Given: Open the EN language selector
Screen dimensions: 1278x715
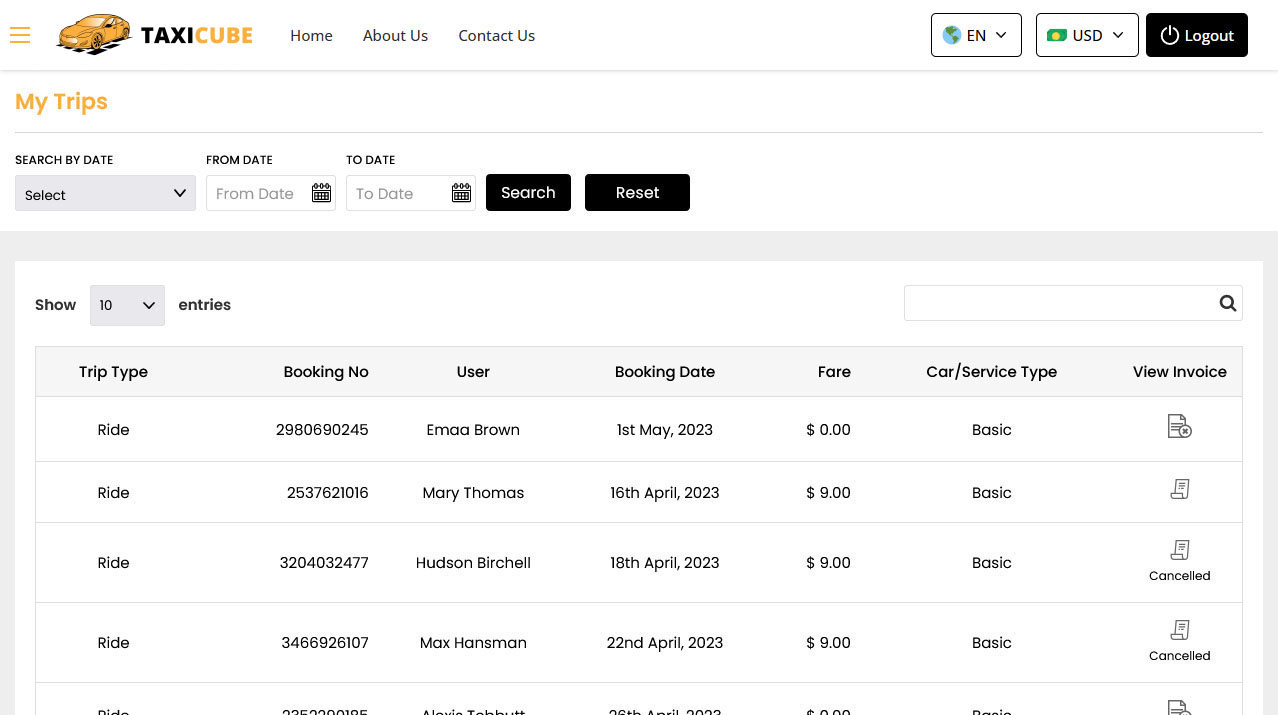Looking at the screenshot, I should (976, 34).
